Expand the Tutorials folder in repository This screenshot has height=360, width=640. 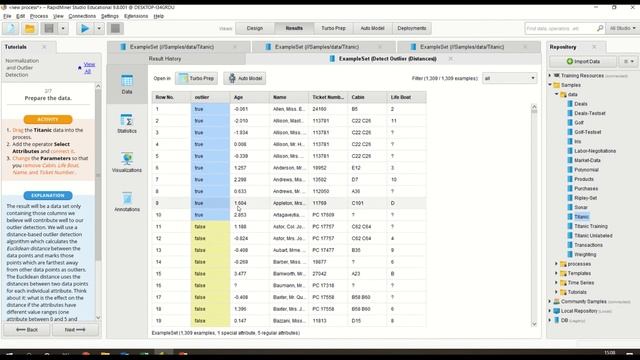[557, 292]
